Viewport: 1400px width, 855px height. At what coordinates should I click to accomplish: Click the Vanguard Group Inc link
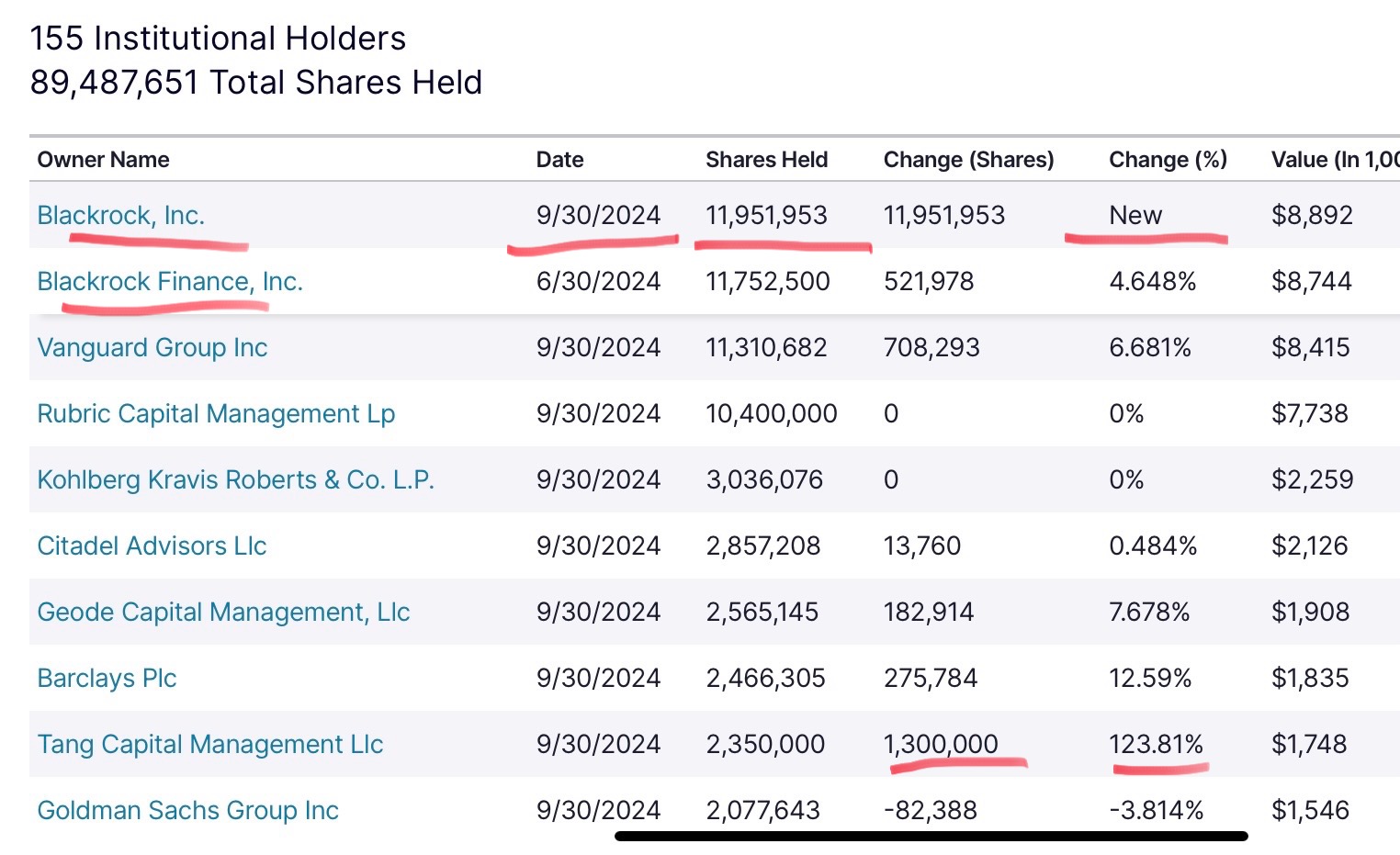pyautogui.click(x=152, y=347)
